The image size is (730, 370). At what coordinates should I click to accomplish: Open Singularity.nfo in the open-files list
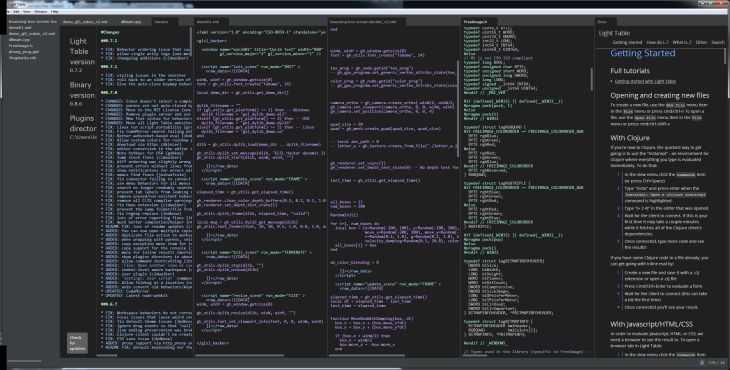[22, 58]
